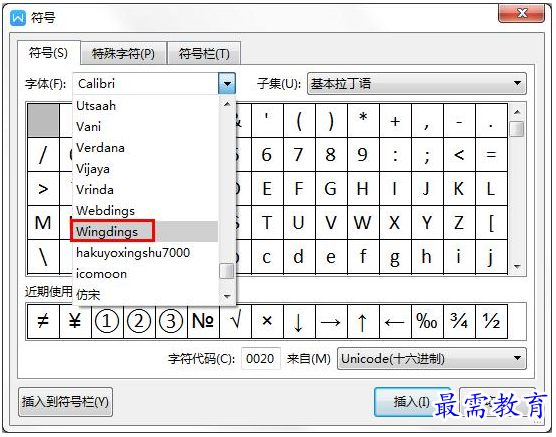
Task: Select the forward slash / cell
Action: 43,155
